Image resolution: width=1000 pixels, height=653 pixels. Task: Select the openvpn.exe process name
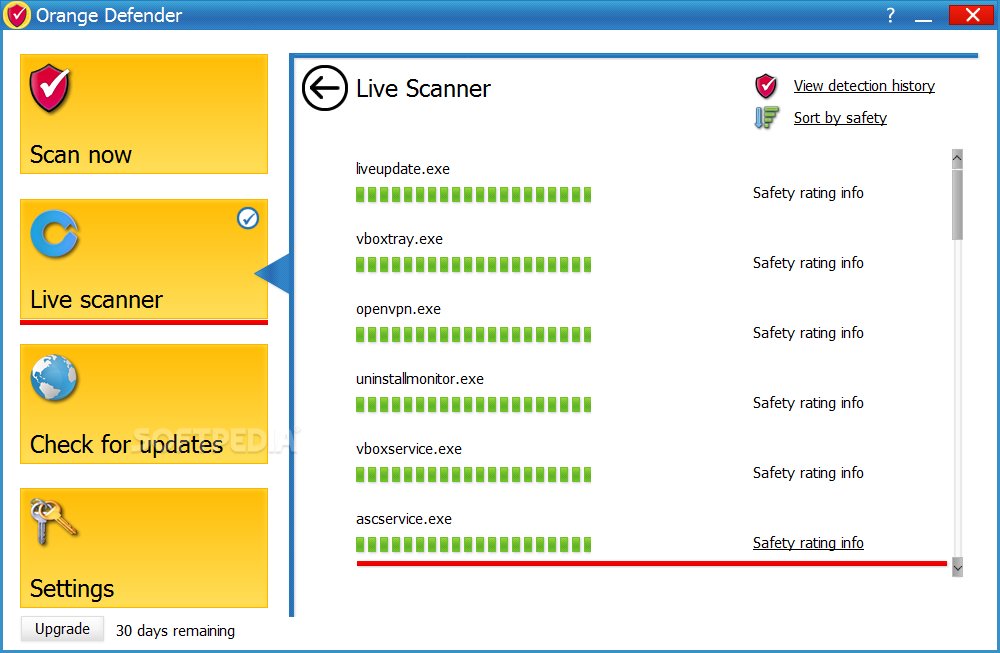398,309
